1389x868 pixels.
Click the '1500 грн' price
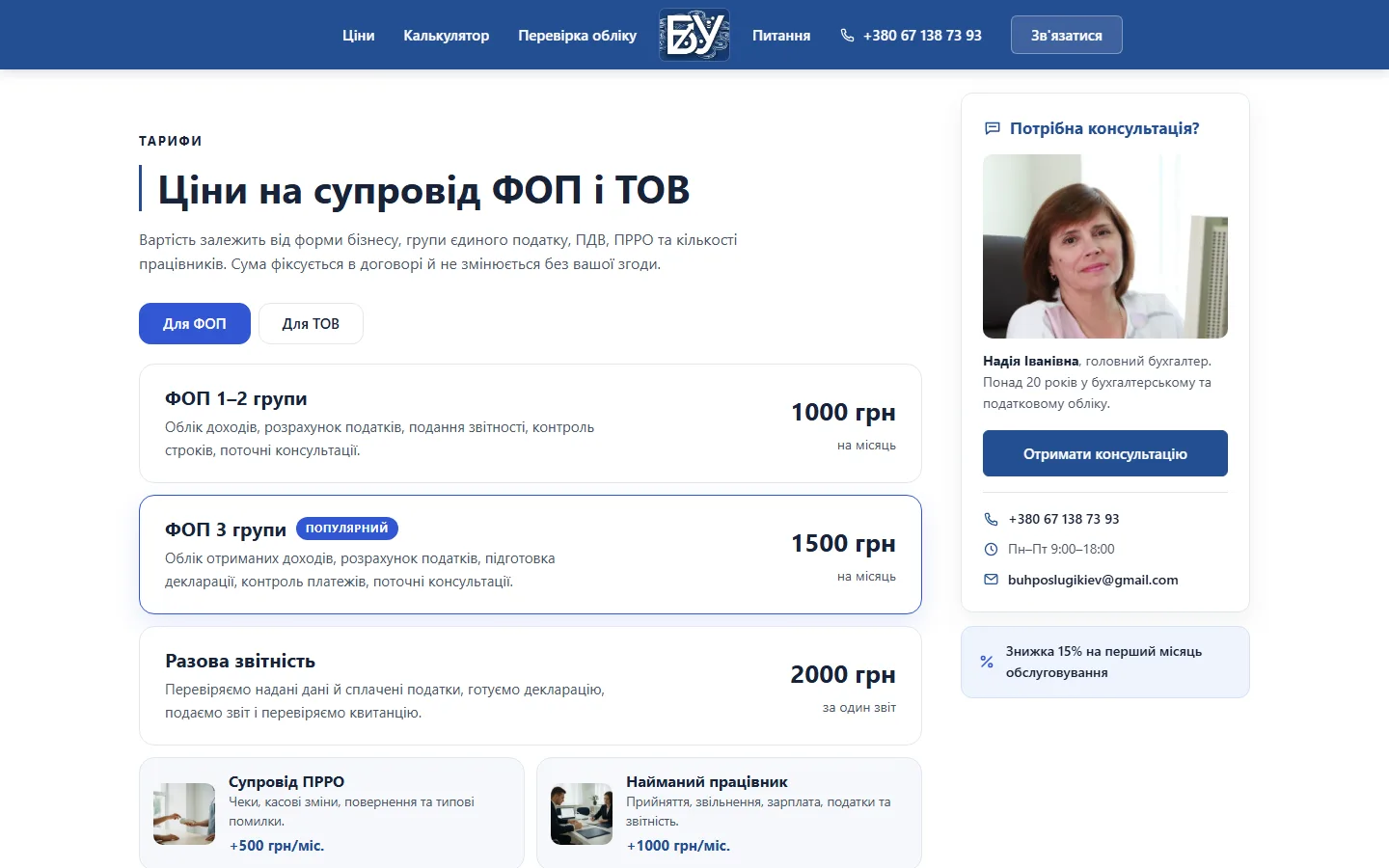[x=843, y=543]
